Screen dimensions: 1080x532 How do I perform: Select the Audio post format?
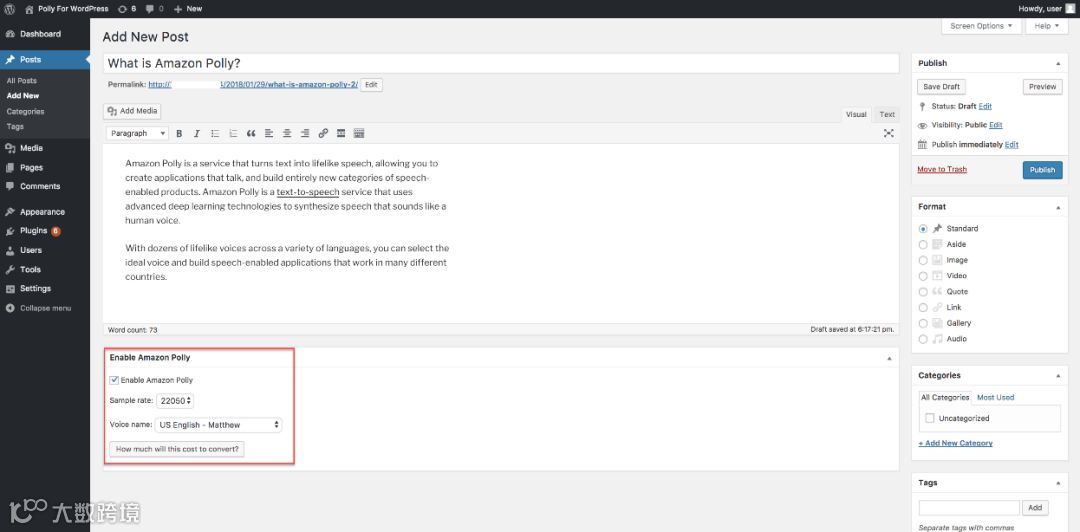pos(923,339)
